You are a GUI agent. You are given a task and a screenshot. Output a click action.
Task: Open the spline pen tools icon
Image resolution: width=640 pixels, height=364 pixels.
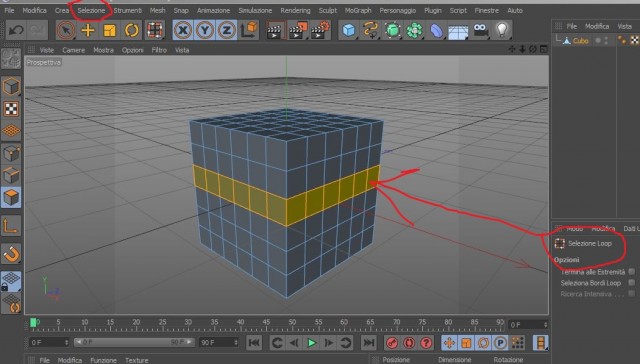[371, 31]
